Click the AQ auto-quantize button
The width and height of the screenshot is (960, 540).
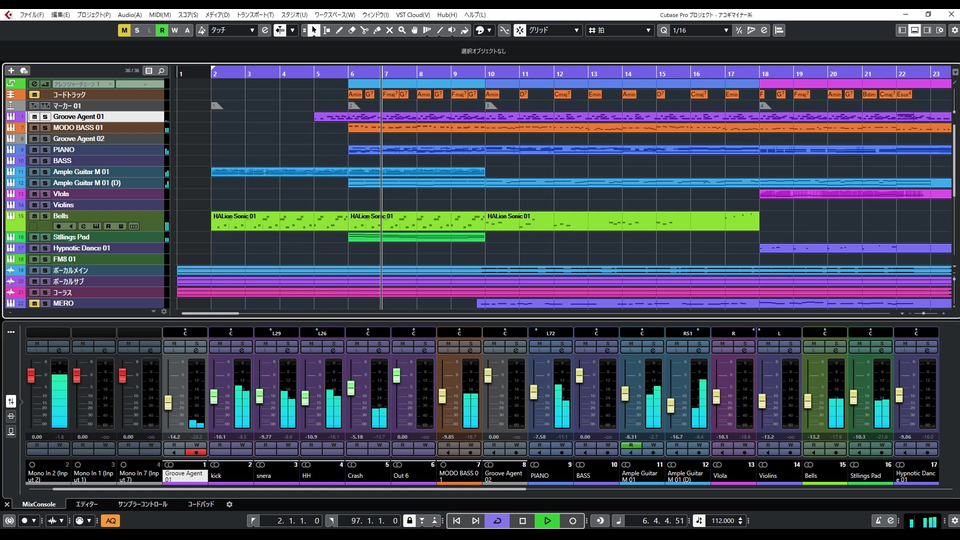click(x=111, y=521)
